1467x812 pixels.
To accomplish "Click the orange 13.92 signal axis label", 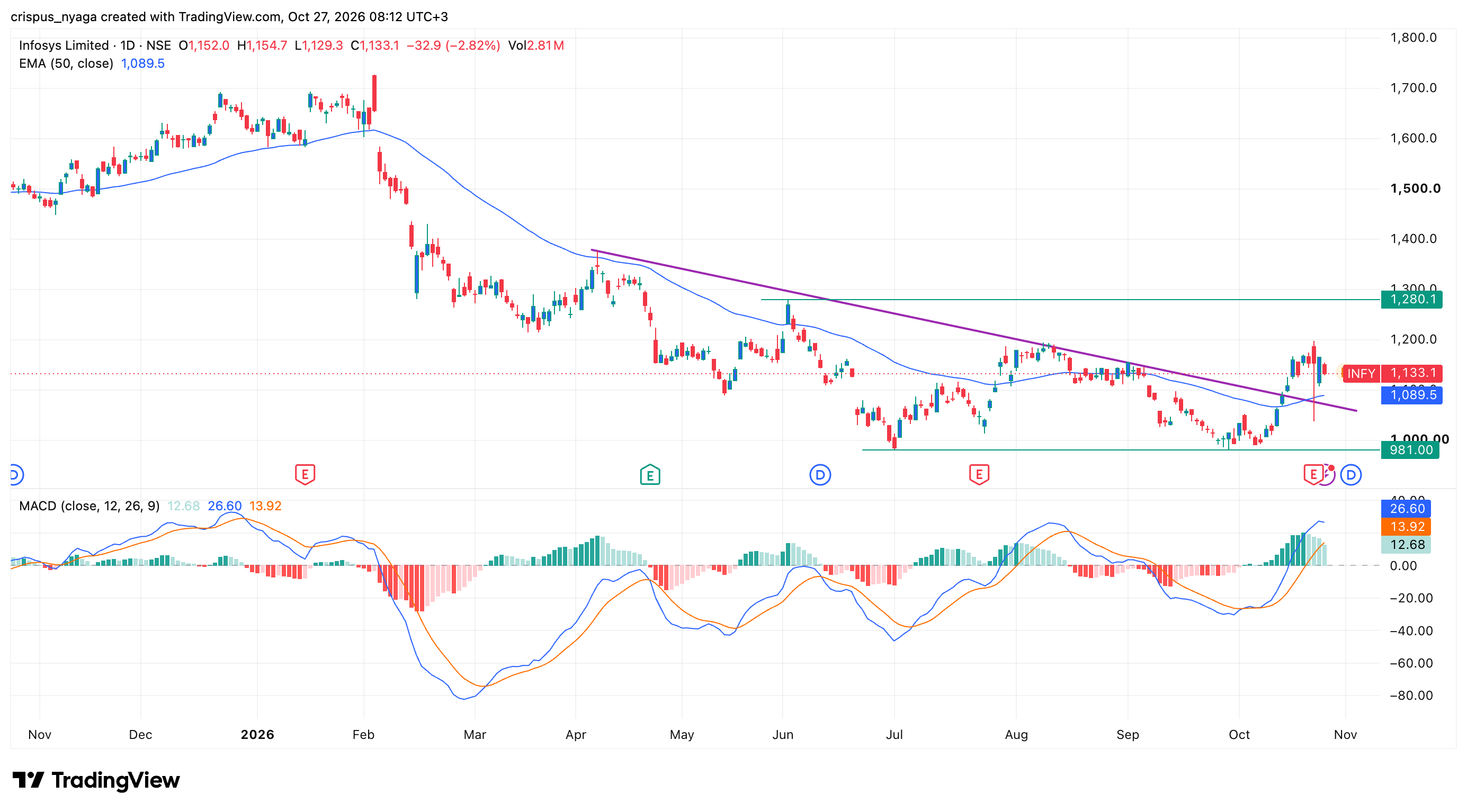I will pos(1406,527).
